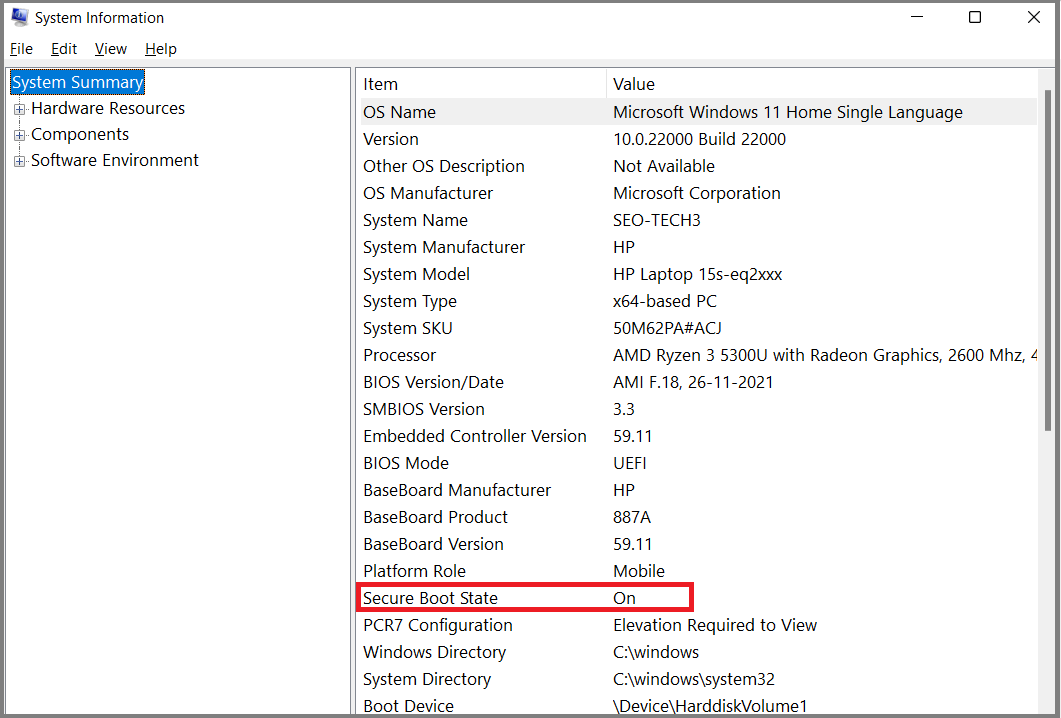Click the Elevation Required to View value

715,625
